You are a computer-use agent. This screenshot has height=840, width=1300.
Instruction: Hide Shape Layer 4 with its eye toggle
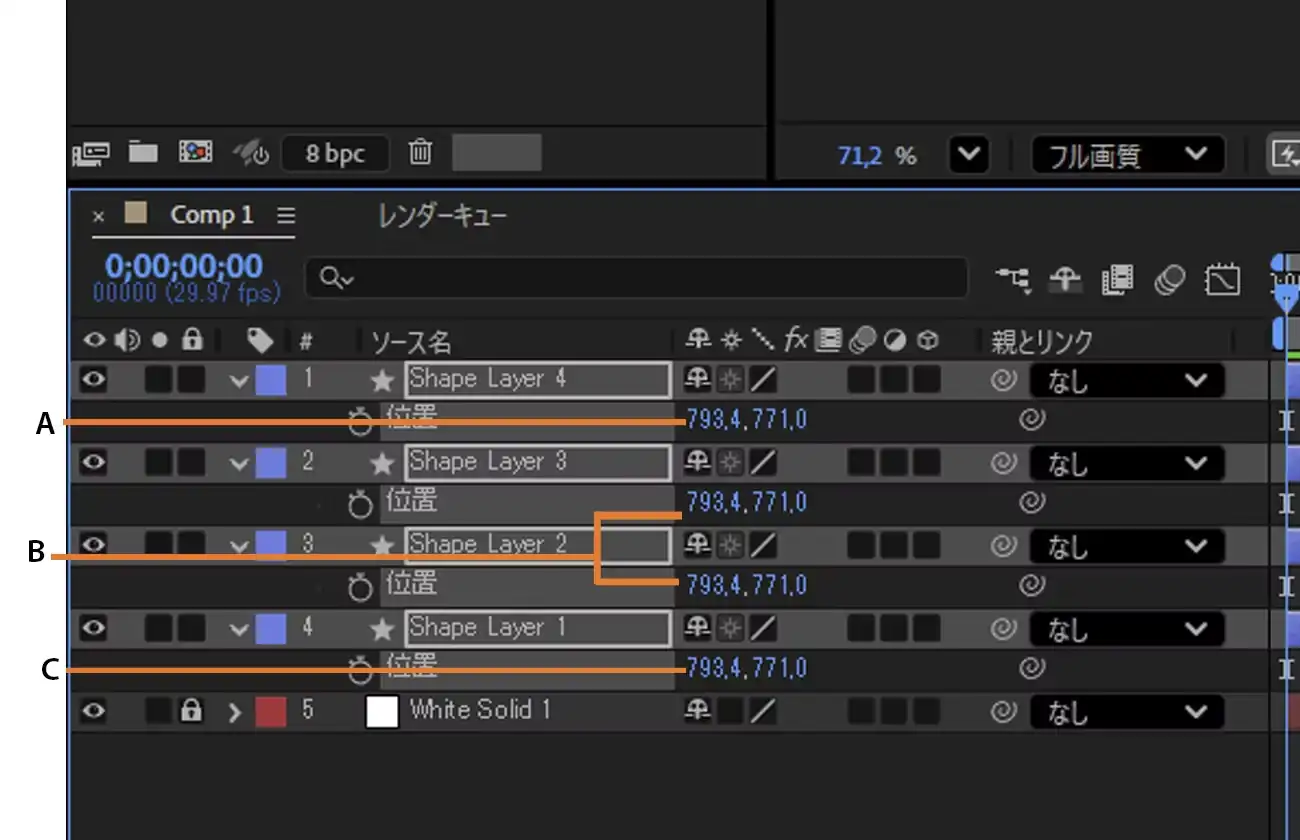[x=93, y=379]
